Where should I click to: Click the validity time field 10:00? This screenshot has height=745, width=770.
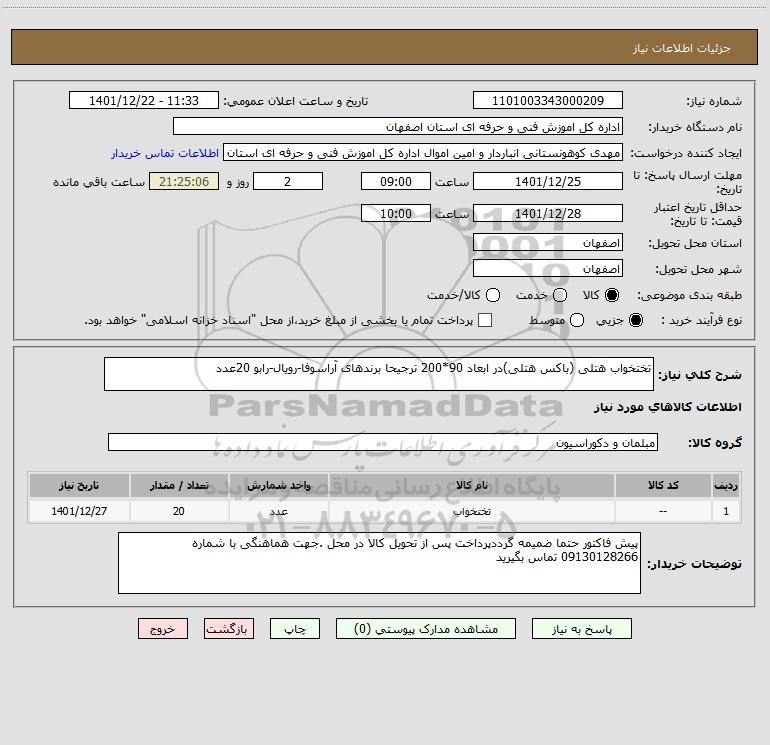tap(396, 213)
